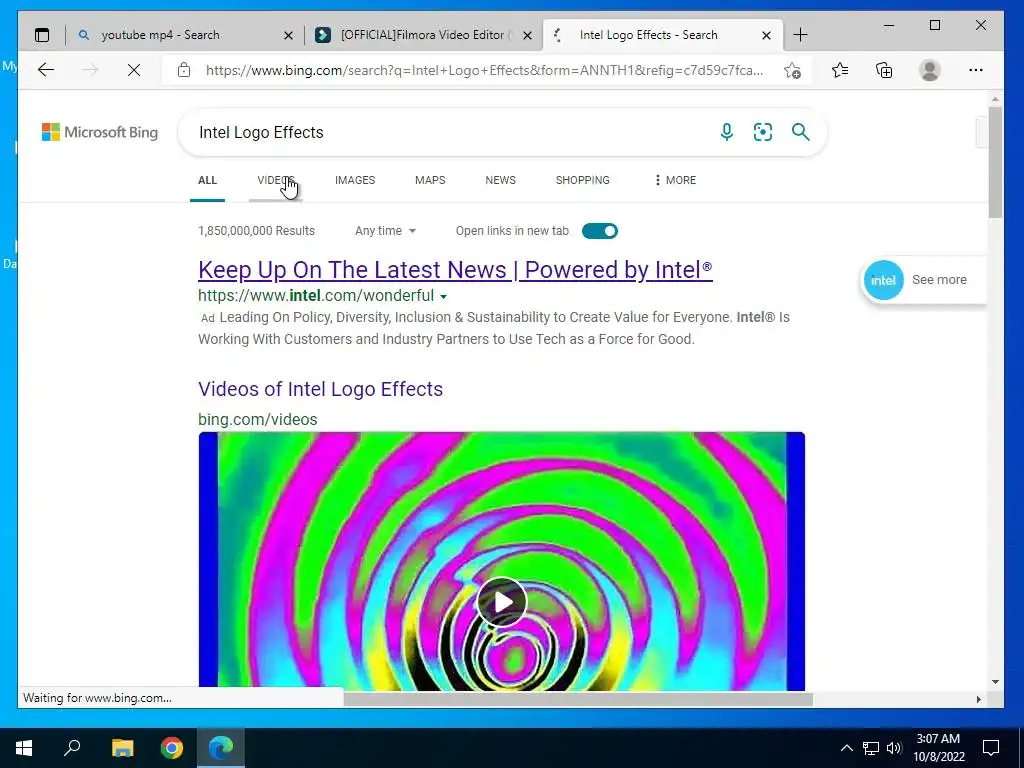Click the horizontal scrollbar thumb
This screenshot has height=768, width=1024.
578,699
